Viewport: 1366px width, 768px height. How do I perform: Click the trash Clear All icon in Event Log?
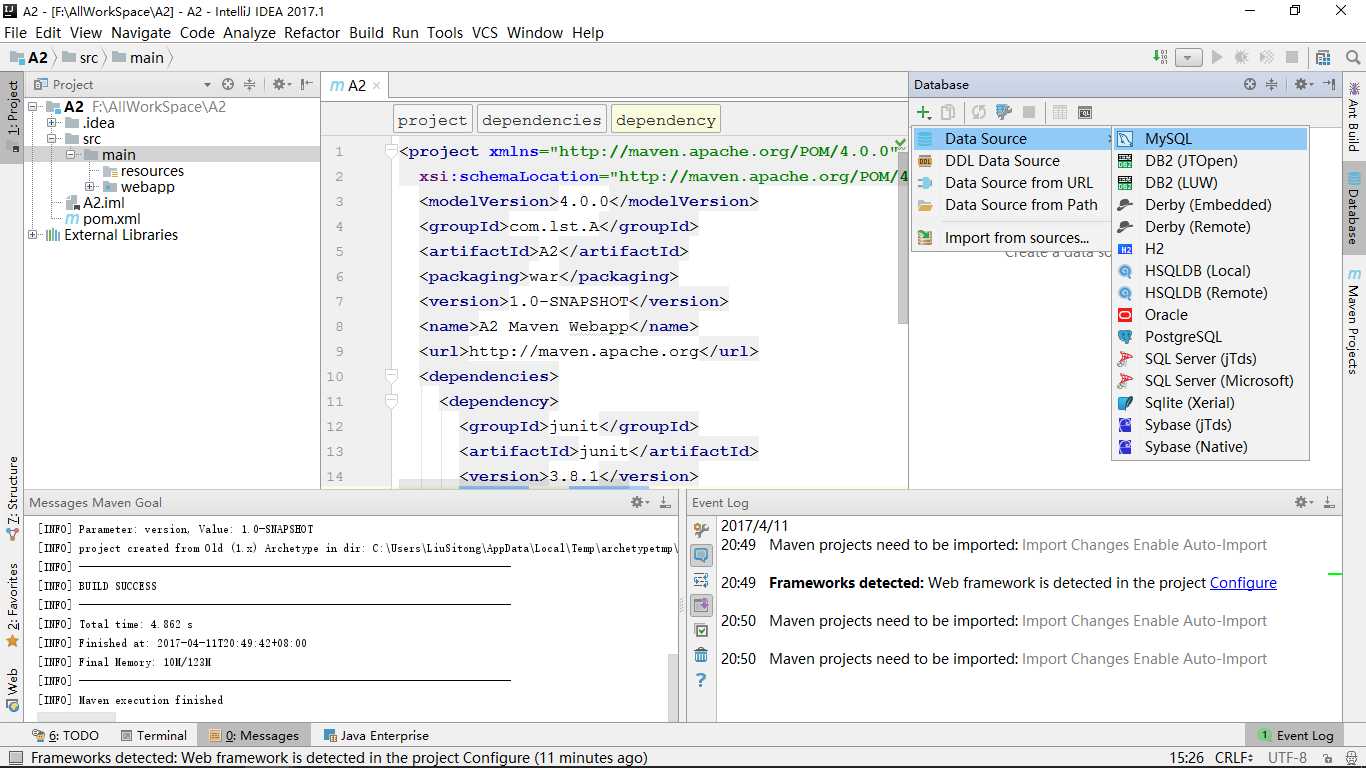click(x=701, y=655)
